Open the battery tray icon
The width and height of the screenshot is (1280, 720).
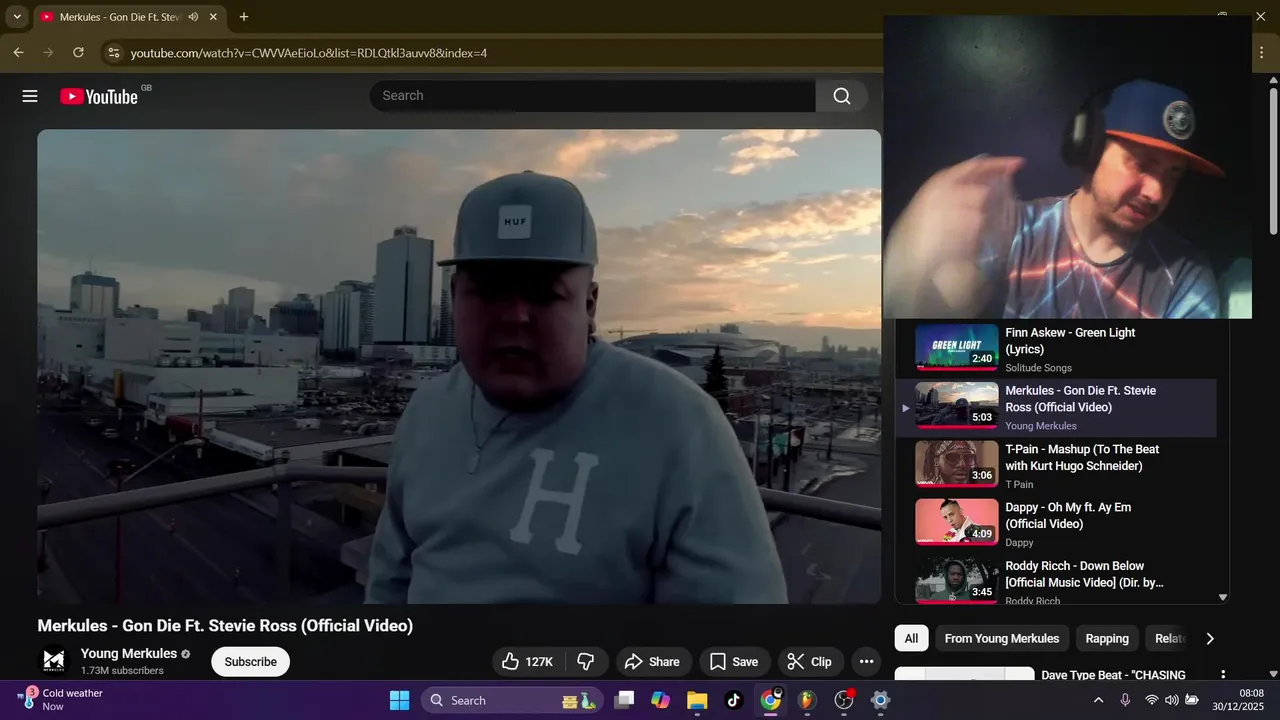click(1192, 700)
